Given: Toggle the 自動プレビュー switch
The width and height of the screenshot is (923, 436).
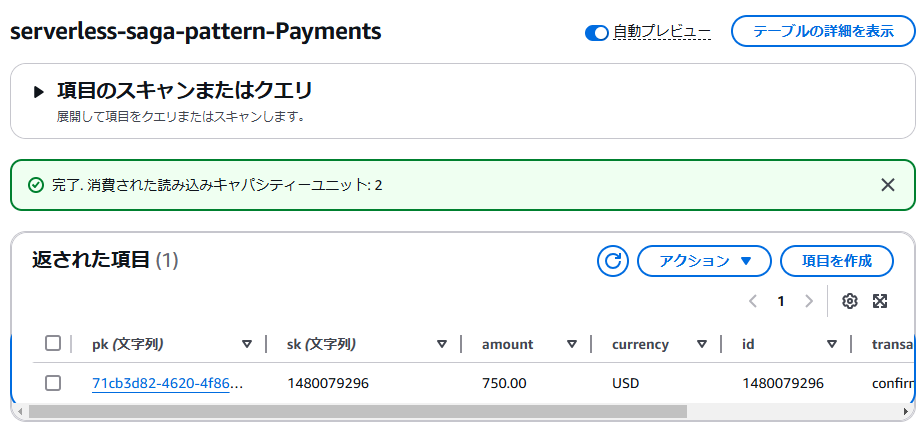Looking at the screenshot, I should [x=597, y=33].
